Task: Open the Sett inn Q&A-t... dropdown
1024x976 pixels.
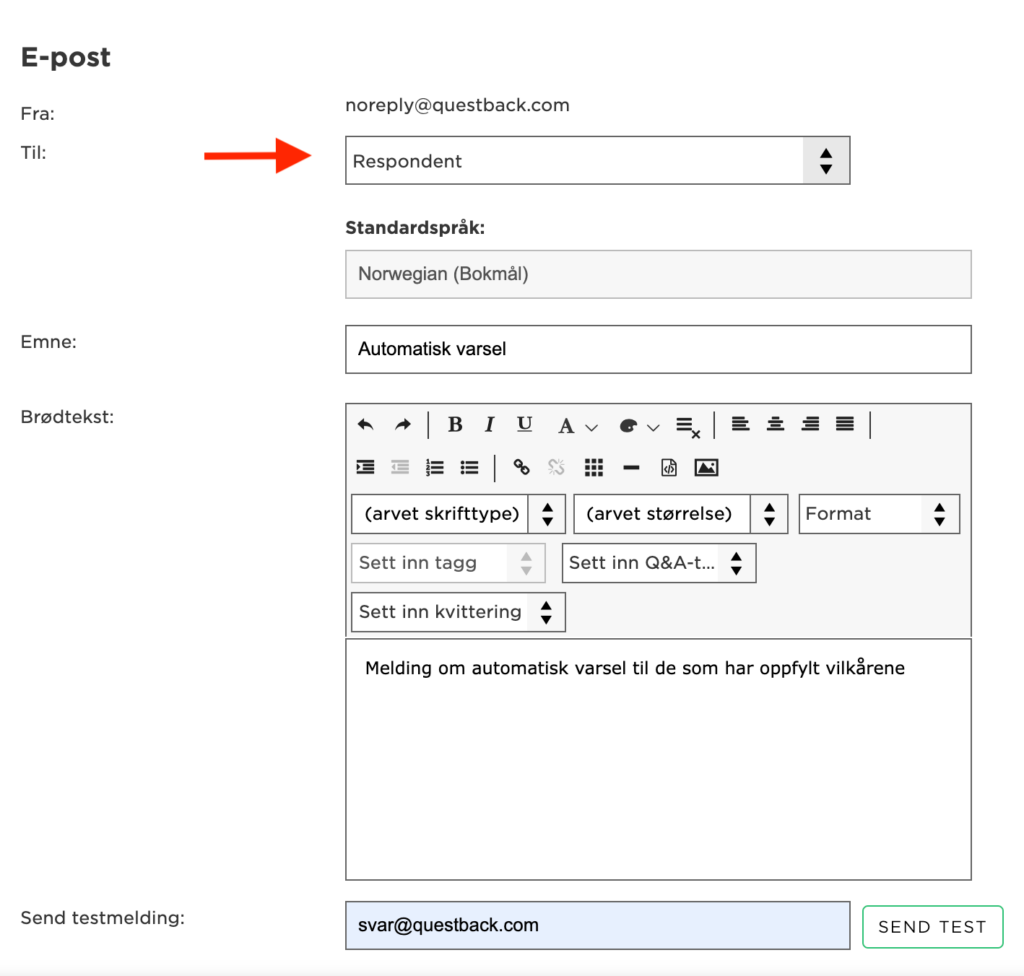Action: (659, 563)
